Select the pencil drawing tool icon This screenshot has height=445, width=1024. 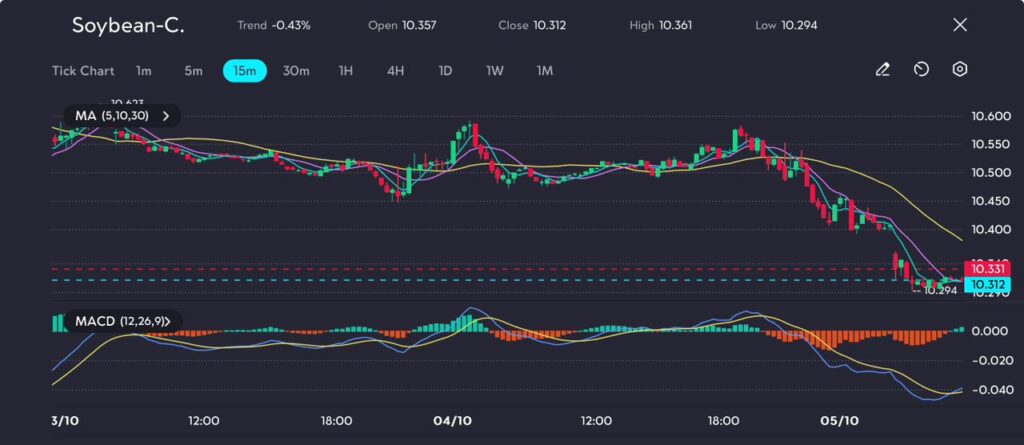[882, 70]
